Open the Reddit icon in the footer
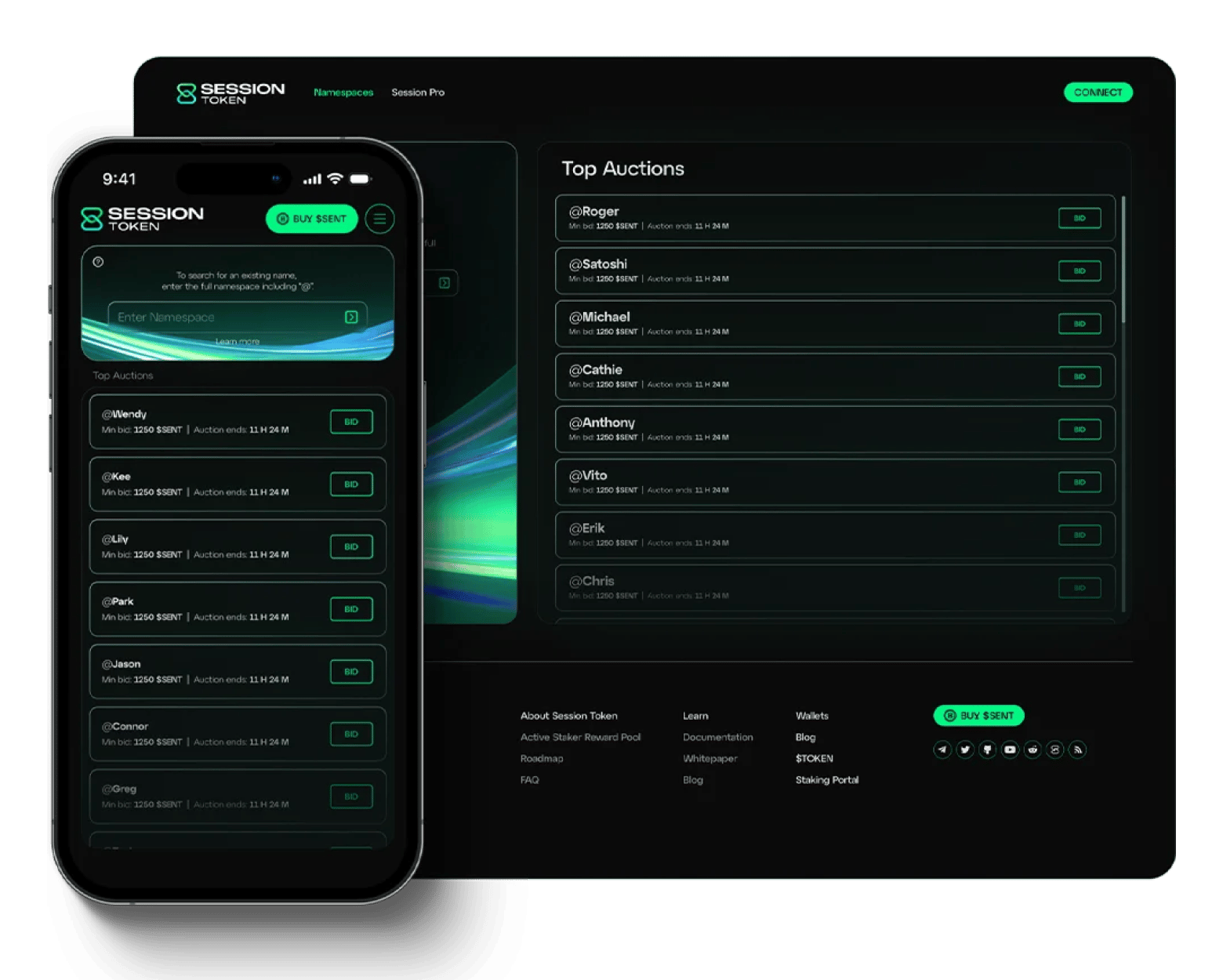 point(1032,750)
